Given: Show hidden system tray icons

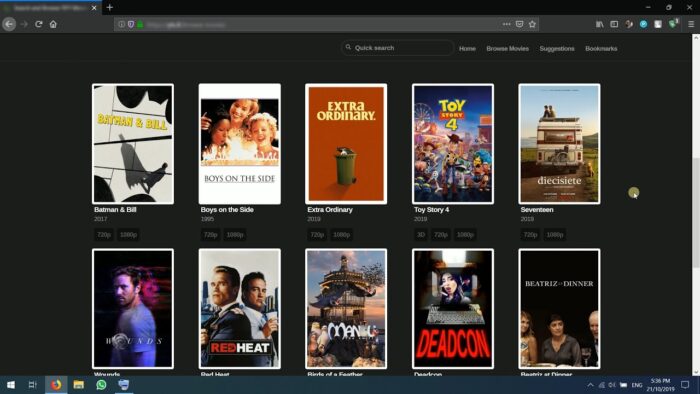Looking at the screenshot, I should [590, 385].
